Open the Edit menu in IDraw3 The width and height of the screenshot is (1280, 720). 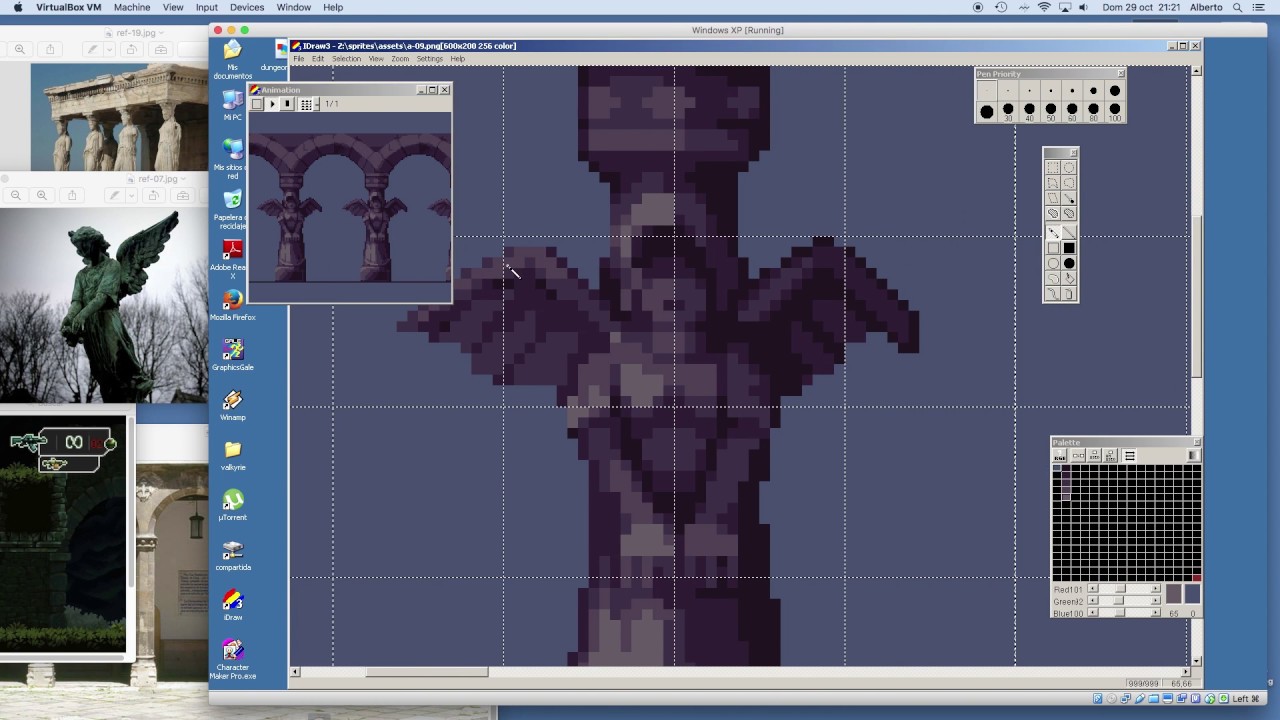click(317, 59)
